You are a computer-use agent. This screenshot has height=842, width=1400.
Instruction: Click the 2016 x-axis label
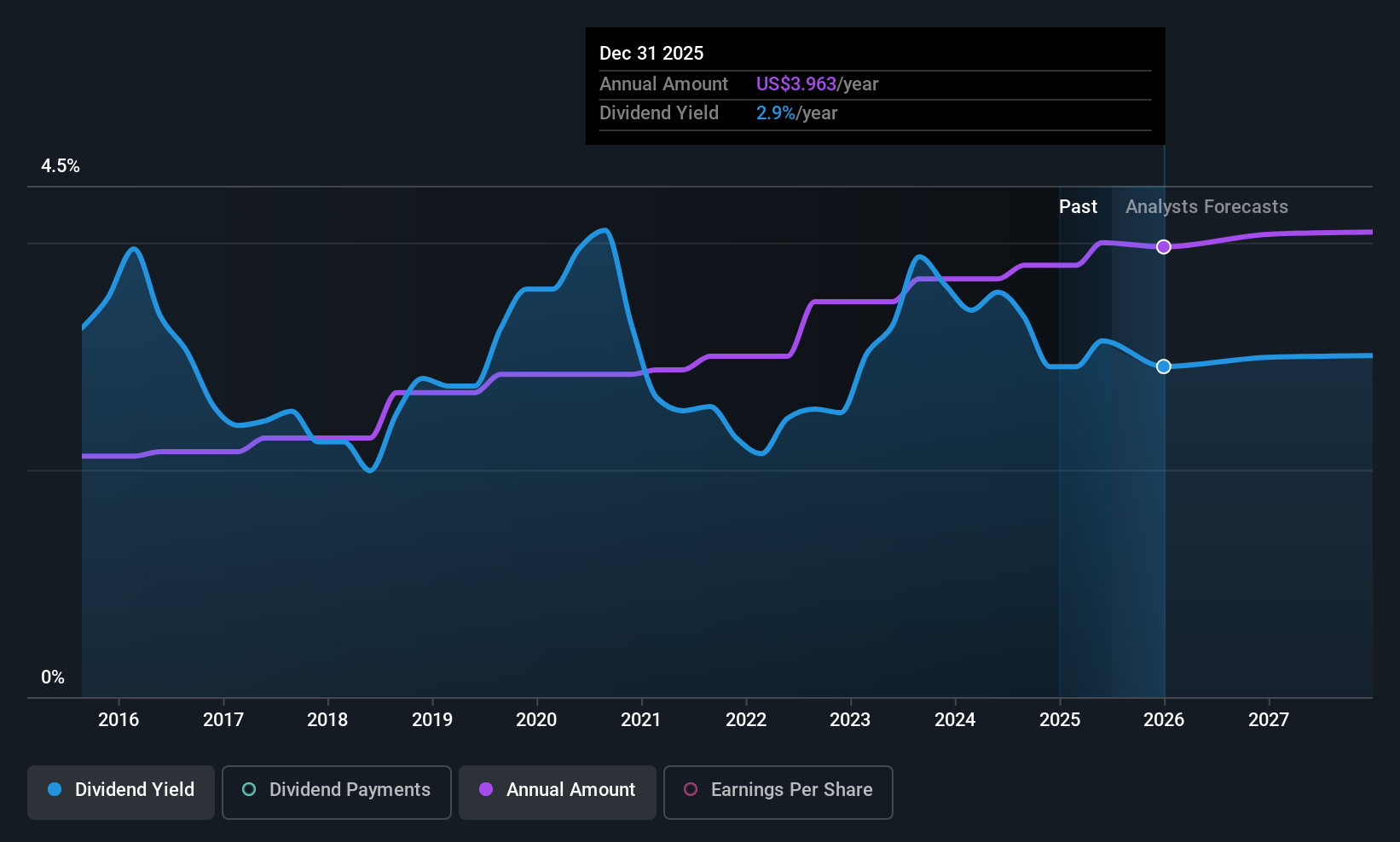click(x=119, y=720)
